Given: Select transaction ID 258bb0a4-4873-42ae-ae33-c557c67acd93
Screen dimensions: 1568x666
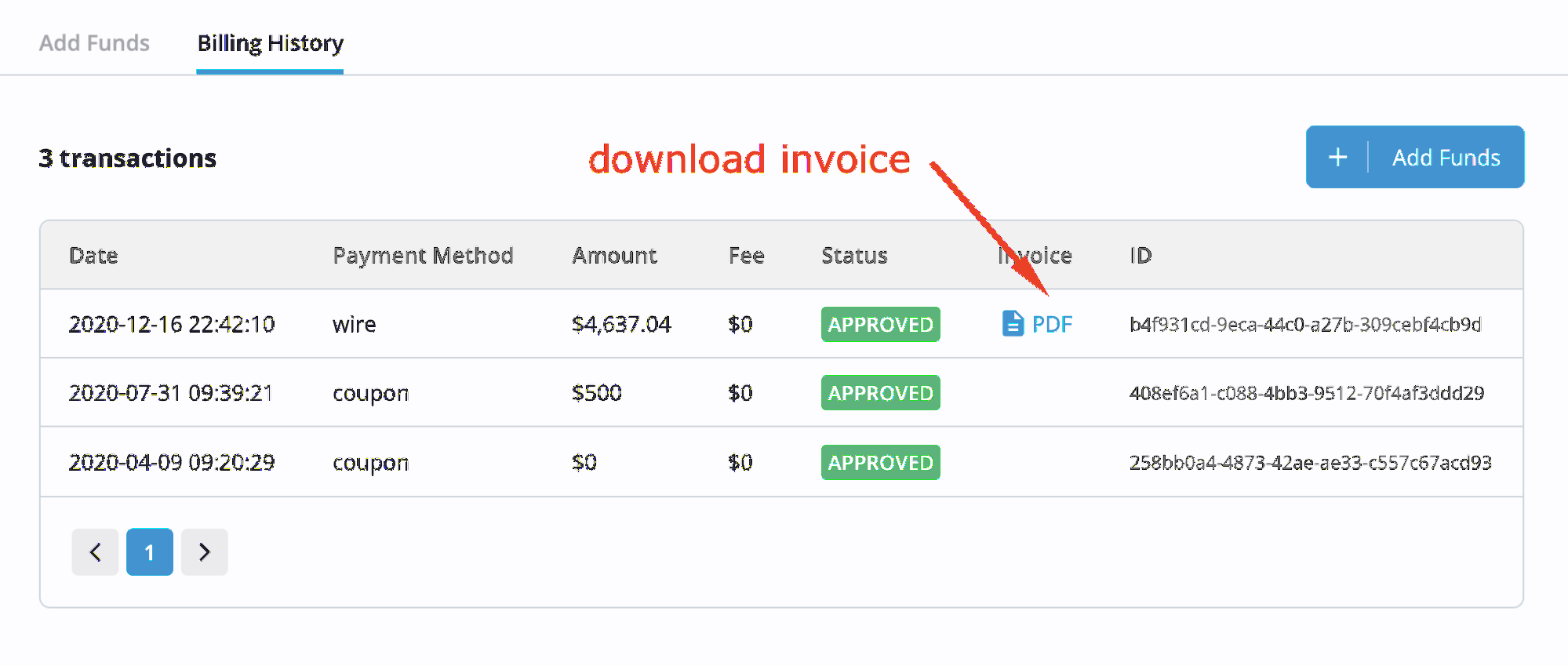Looking at the screenshot, I should point(1310,462).
